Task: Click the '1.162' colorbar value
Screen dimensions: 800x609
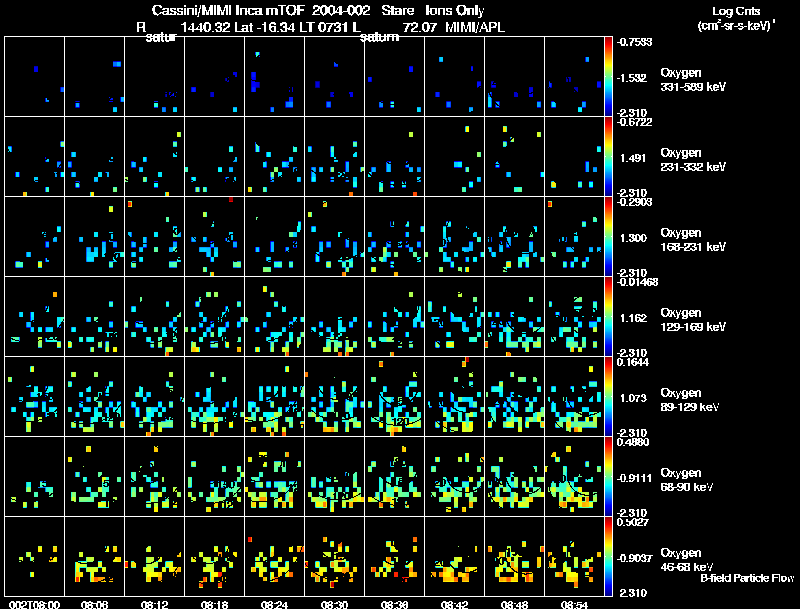Action: pos(633,318)
